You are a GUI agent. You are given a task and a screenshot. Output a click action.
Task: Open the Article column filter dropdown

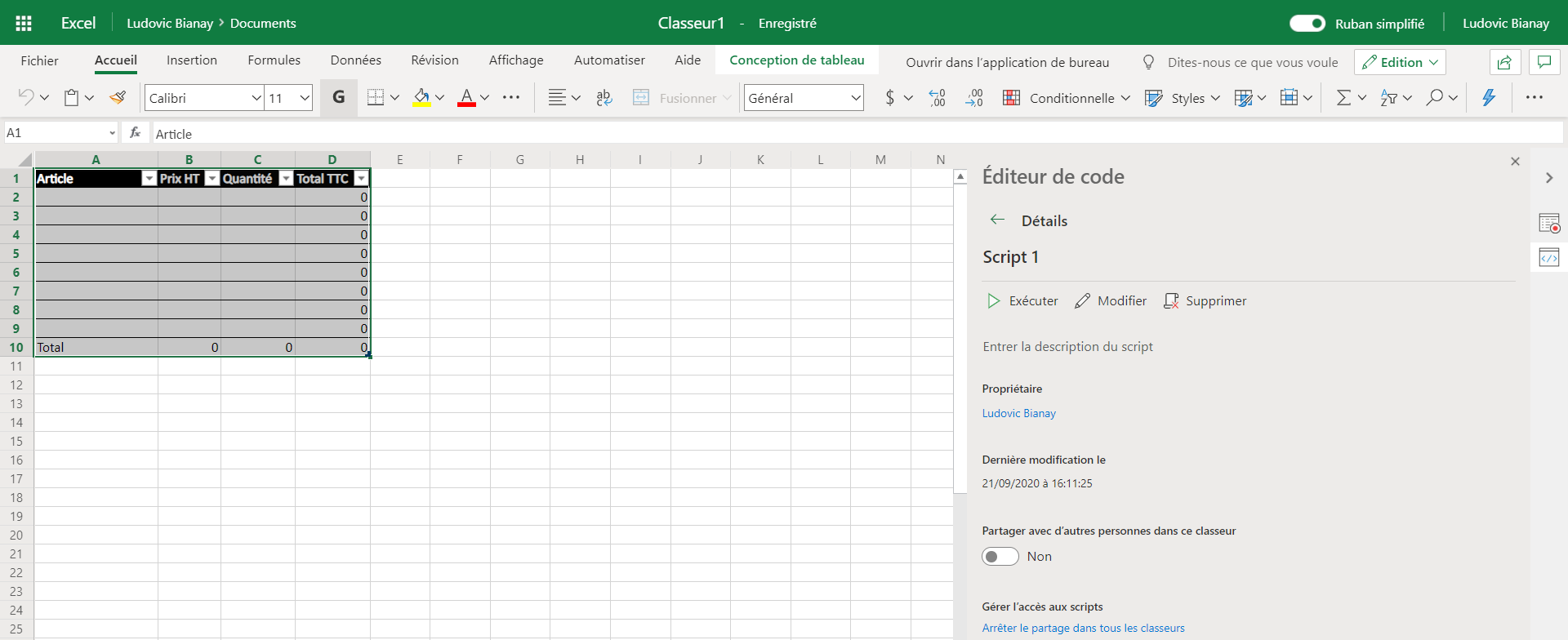(x=149, y=179)
